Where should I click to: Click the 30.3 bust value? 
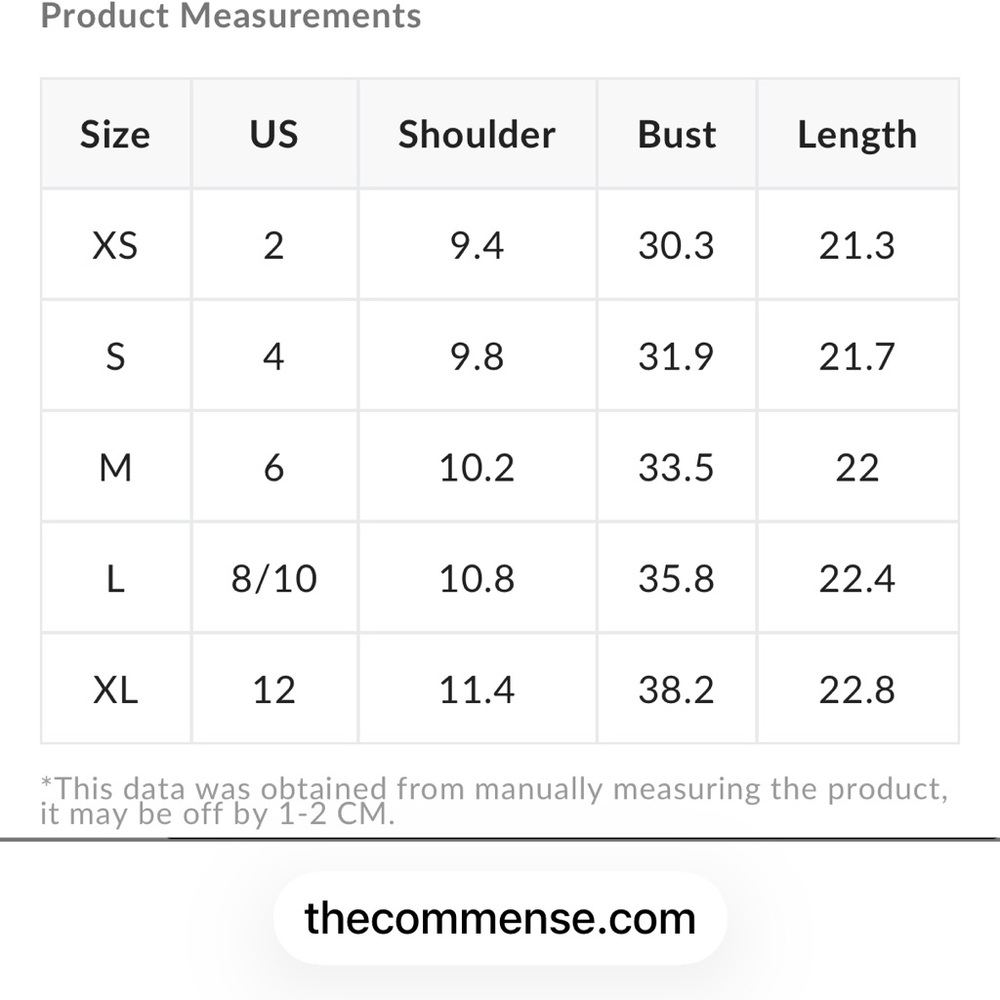pos(677,246)
